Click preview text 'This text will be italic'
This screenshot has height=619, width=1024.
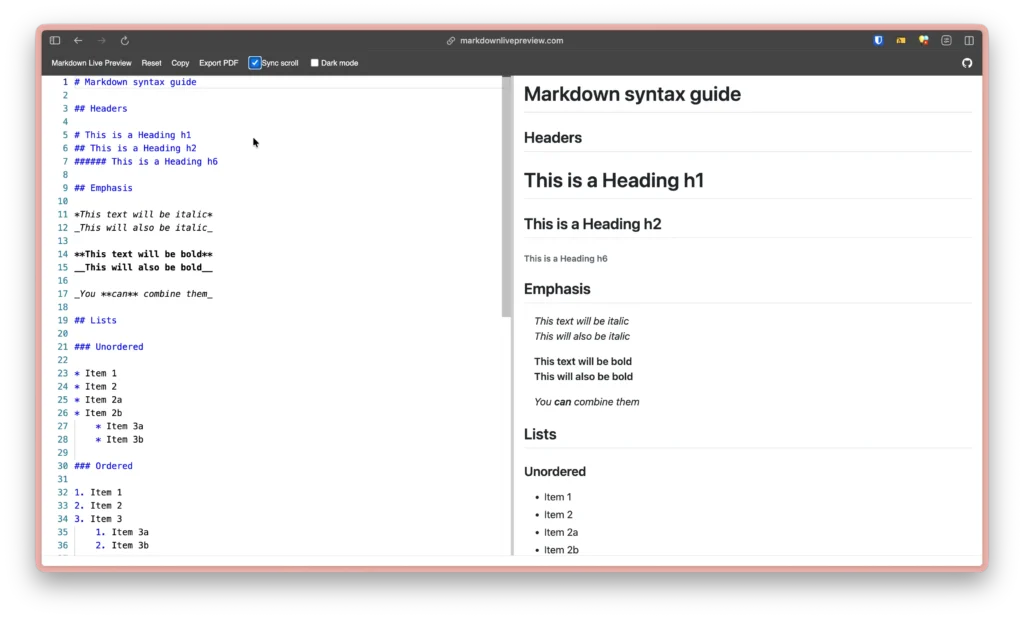(x=581, y=321)
